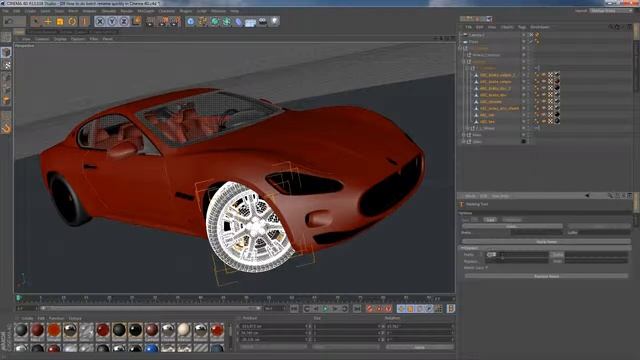Open the Spline pen objects icon
The width and height of the screenshot is (640, 360).
(x=202, y=21)
